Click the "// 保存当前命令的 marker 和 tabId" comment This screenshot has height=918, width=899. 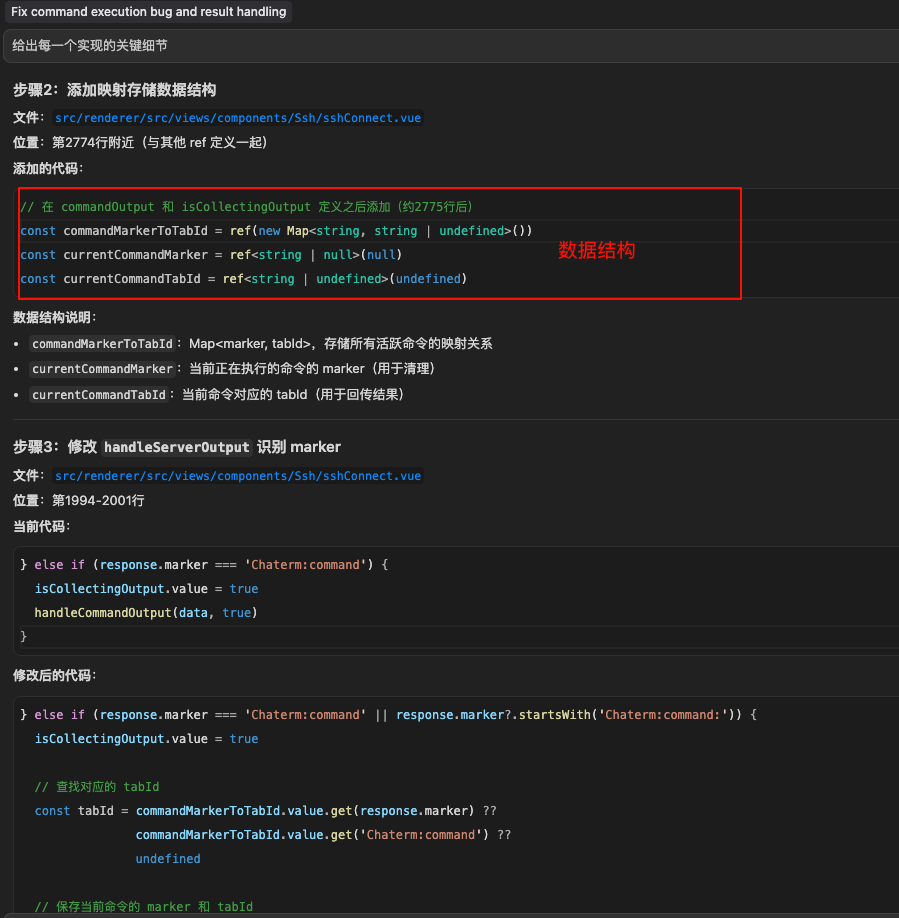point(143,907)
